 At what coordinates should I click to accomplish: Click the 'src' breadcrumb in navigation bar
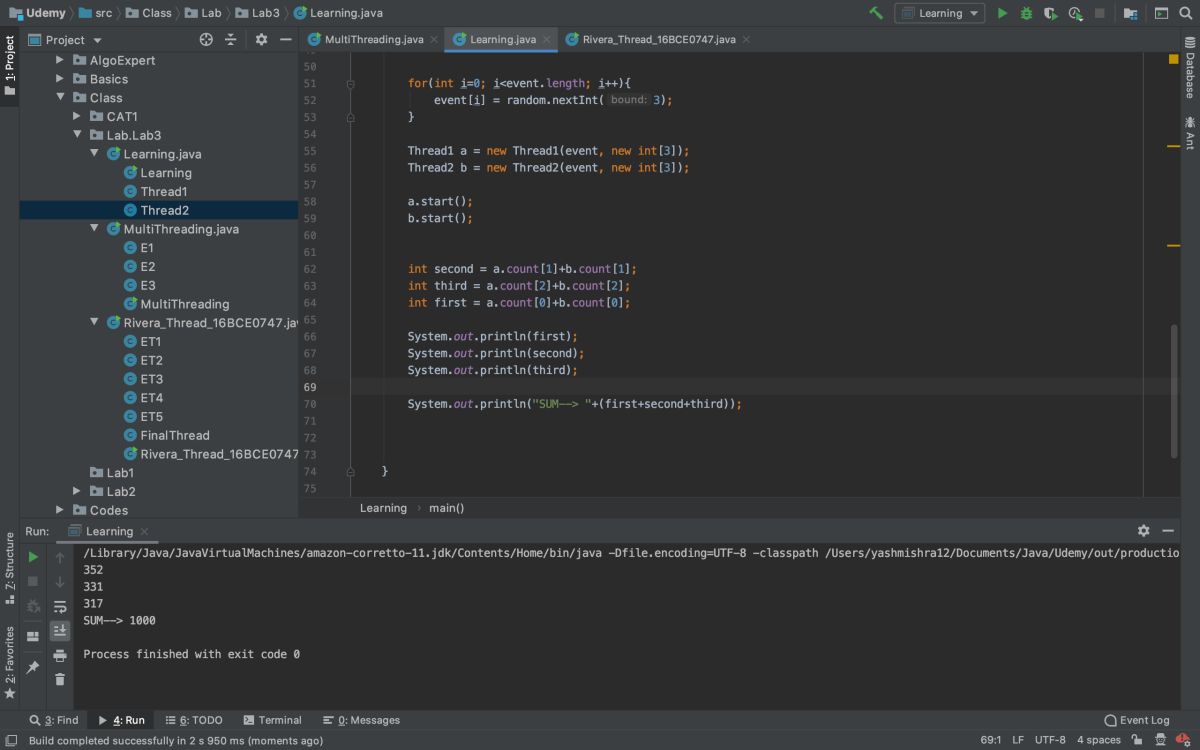pyautogui.click(x=103, y=13)
